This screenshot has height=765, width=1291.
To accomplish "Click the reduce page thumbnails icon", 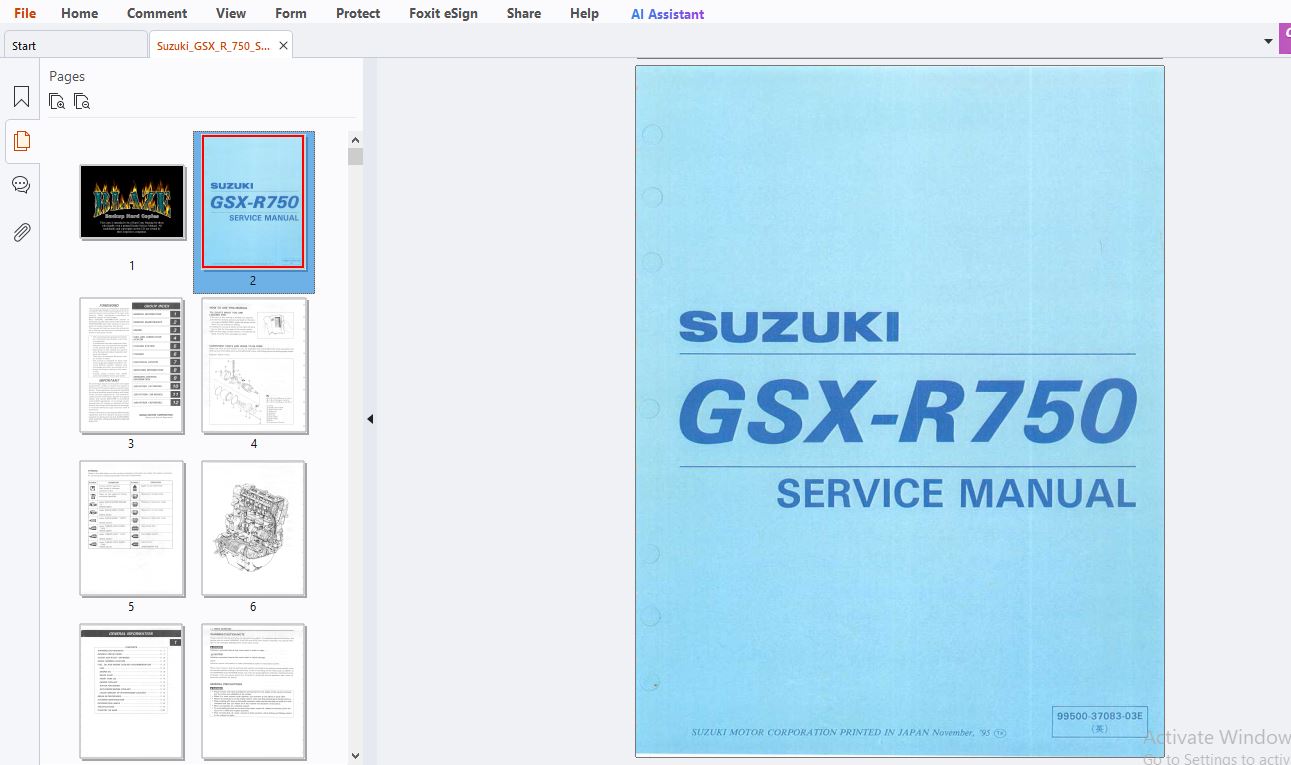I will coord(82,101).
